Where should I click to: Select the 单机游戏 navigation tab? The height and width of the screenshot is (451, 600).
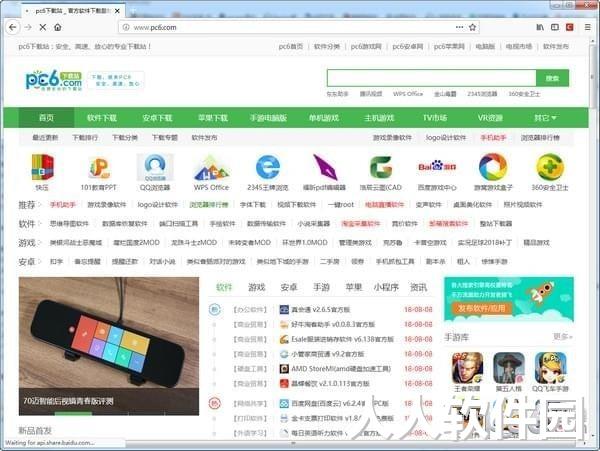[x=324, y=117]
